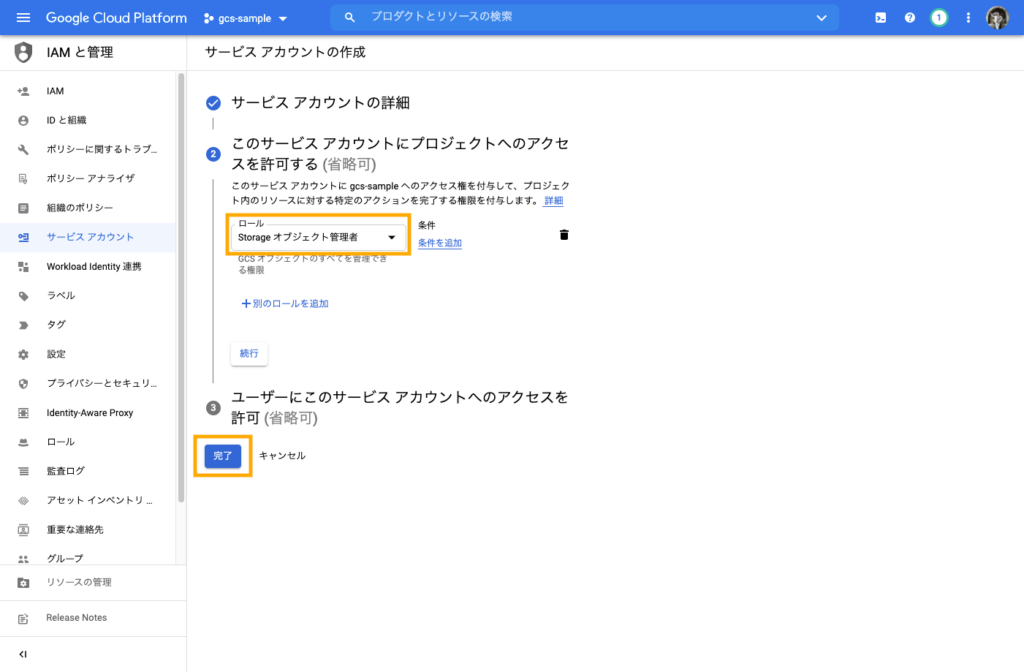Expand the search bar dropdown arrow
This screenshot has height=672, width=1024.
821,18
